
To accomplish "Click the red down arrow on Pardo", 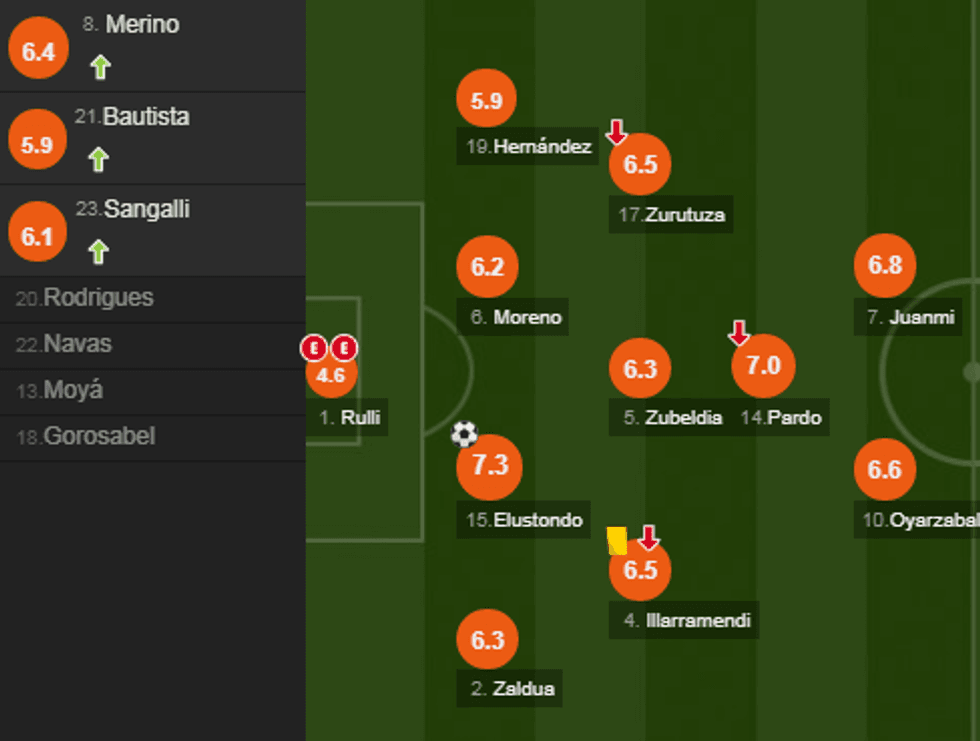I will click(x=738, y=333).
